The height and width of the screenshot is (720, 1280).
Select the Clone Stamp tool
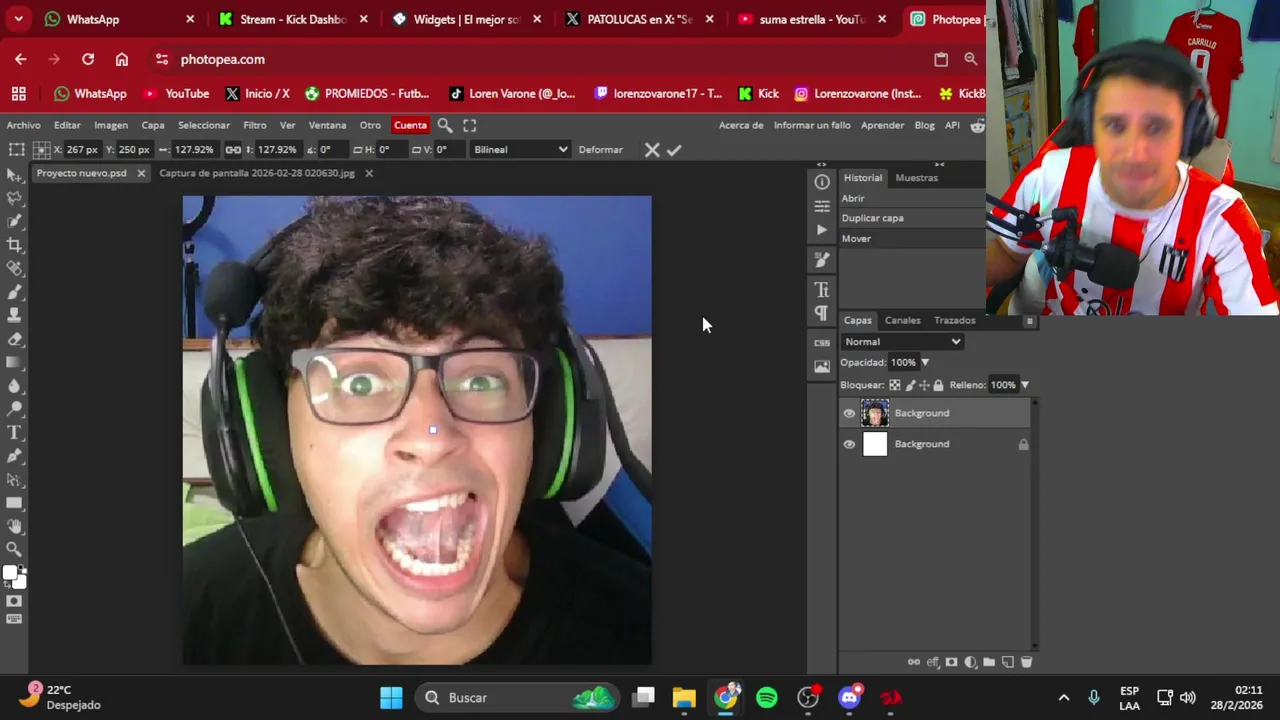click(14, 315)
